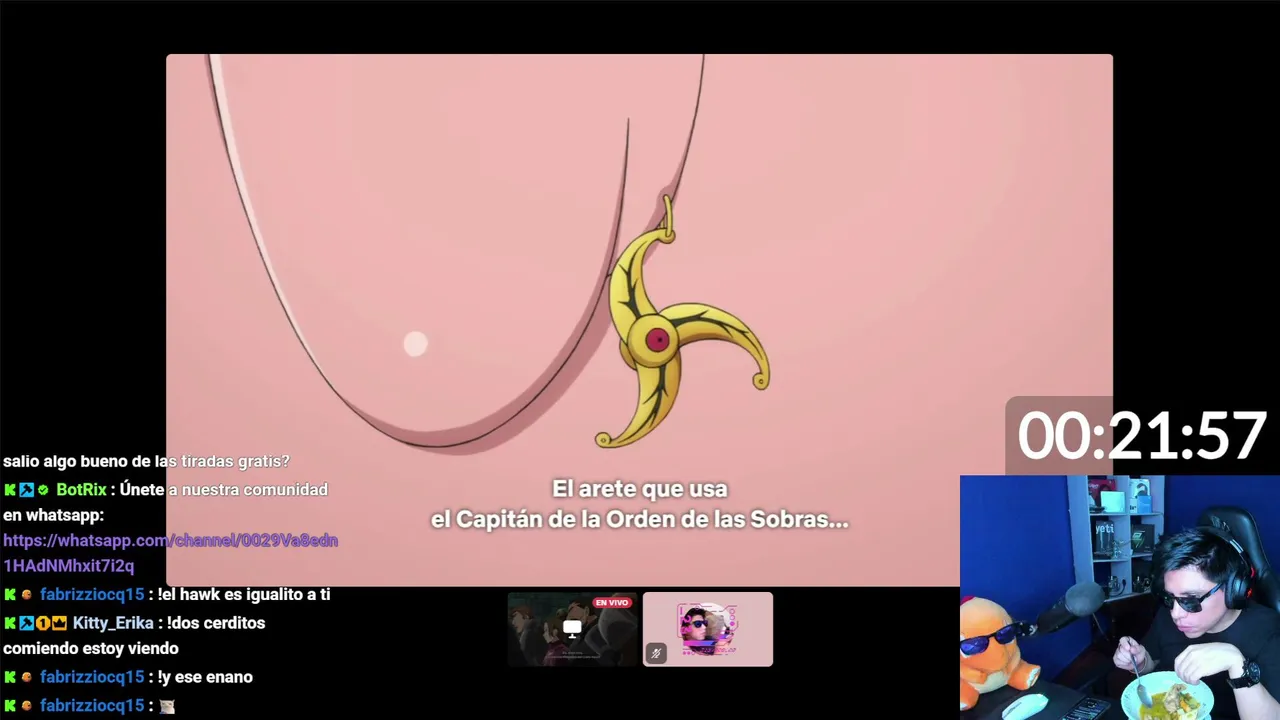Click the orange number-one badge beside Kitty_Erika

pos(43,623)
